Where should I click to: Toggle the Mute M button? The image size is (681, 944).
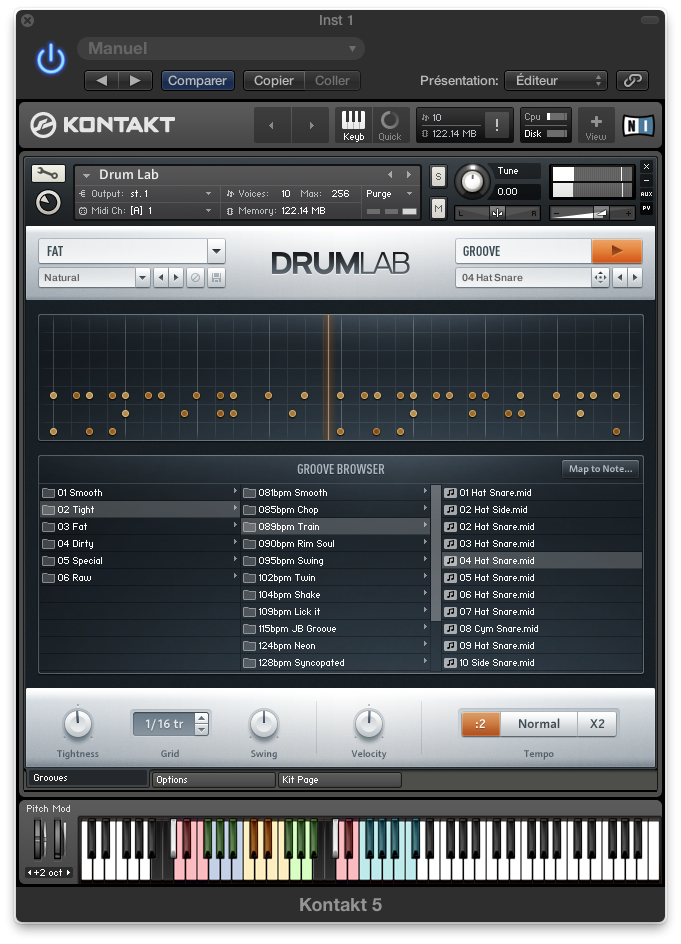point(438,208)
